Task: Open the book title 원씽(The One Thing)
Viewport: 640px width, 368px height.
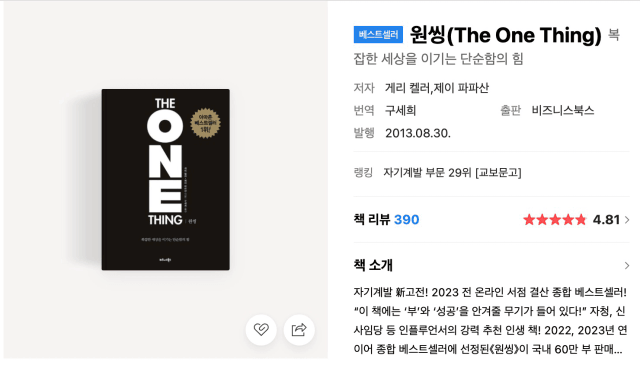Action: coord(506,35)
